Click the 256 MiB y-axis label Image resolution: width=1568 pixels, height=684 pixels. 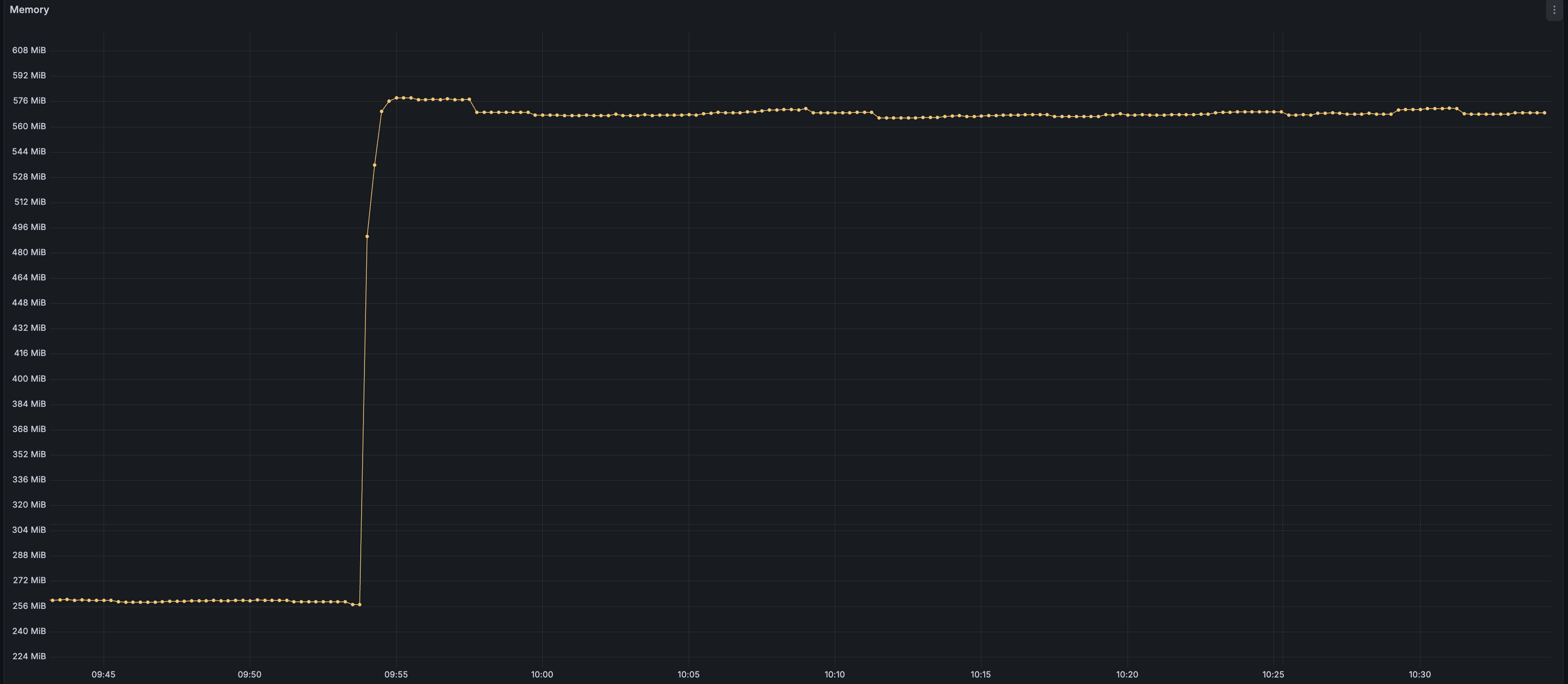click(28, 606)
